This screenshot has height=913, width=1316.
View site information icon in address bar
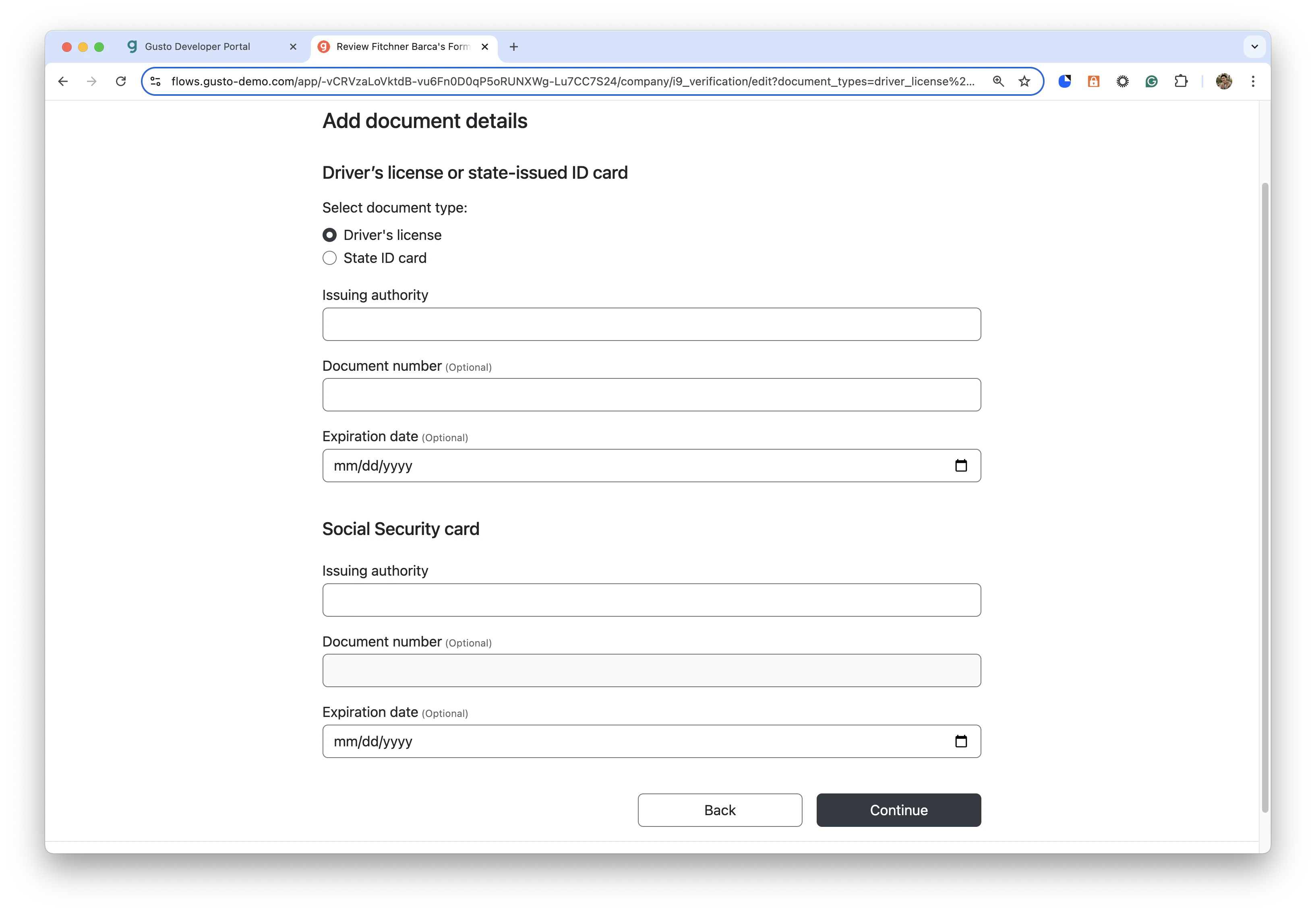pos(155,81)
